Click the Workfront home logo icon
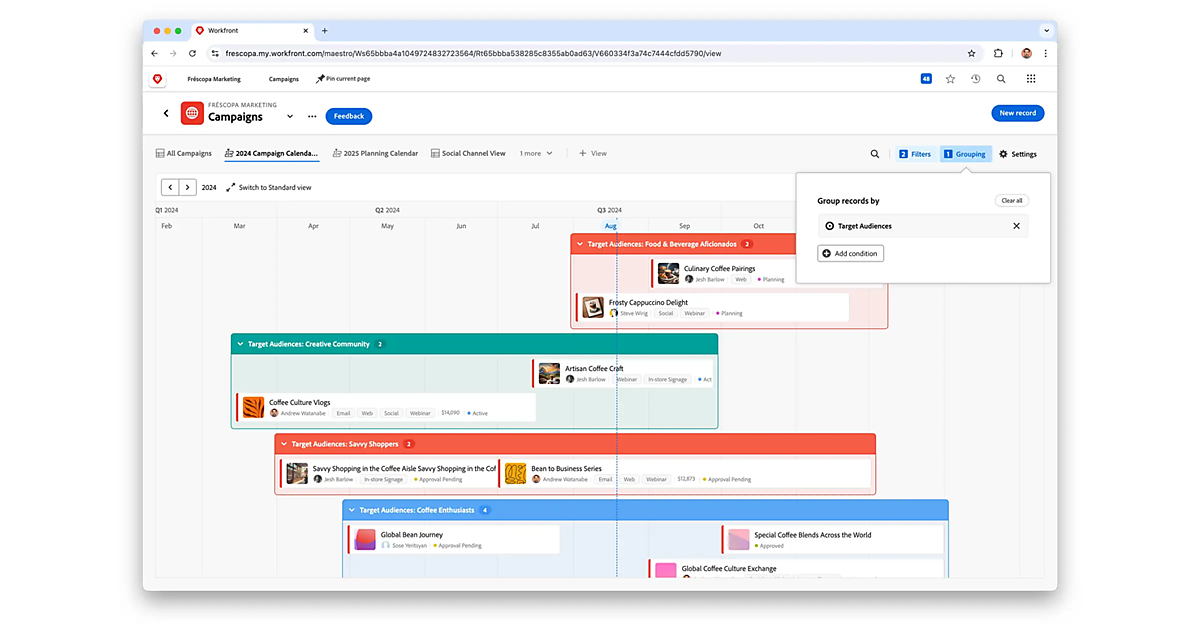The height and width of the screenshot is (630, 1200). [157, 79]
